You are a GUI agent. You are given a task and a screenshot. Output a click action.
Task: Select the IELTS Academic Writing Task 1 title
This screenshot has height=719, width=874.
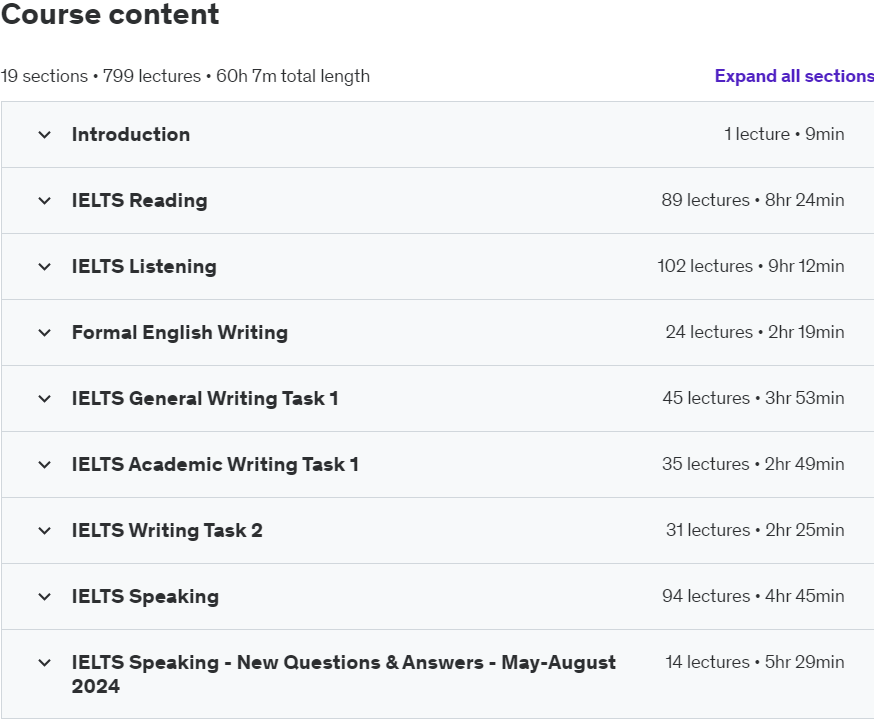tap(215, 464)
